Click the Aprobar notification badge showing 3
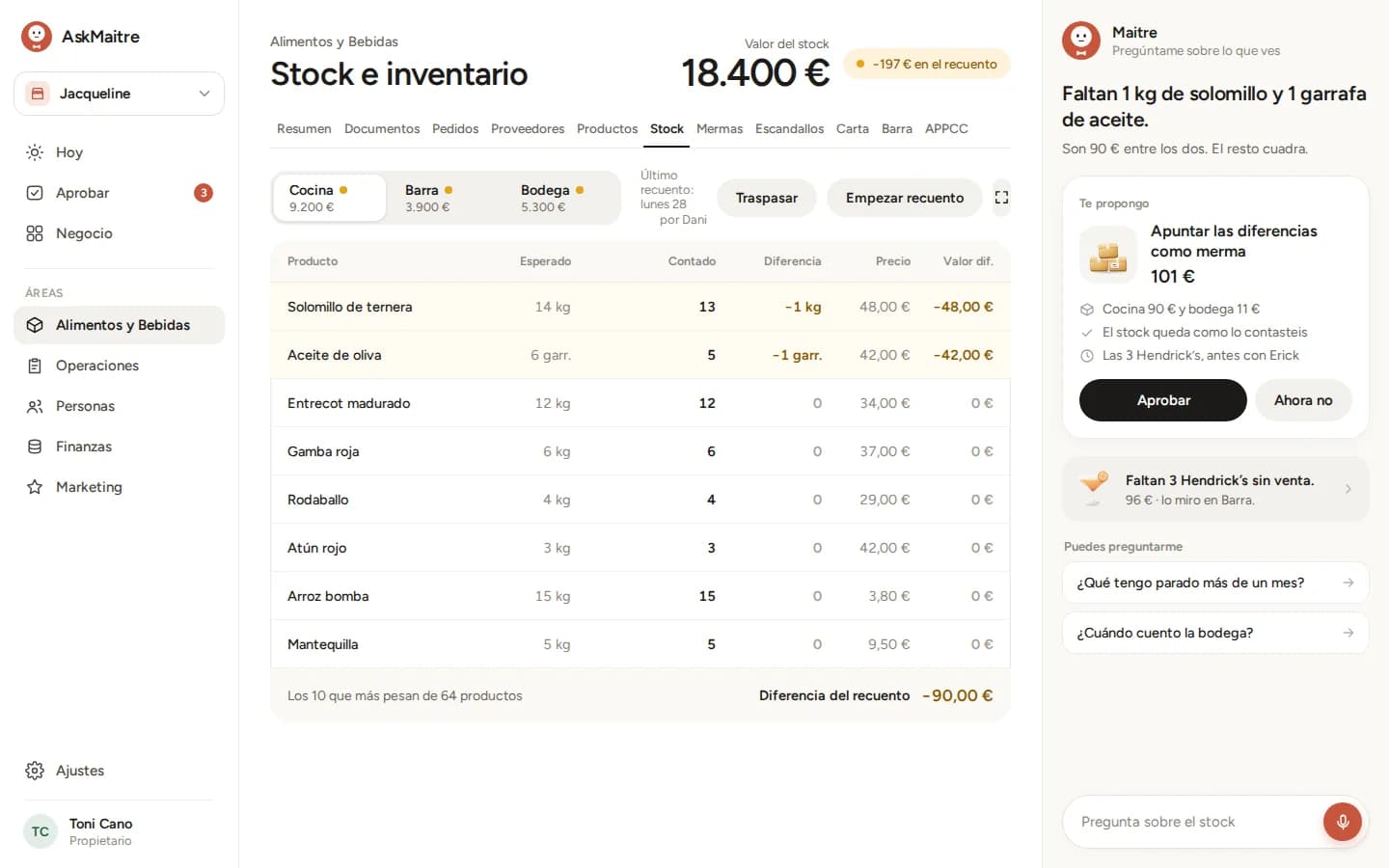The image size is (1389, 868). pos(204,193)
